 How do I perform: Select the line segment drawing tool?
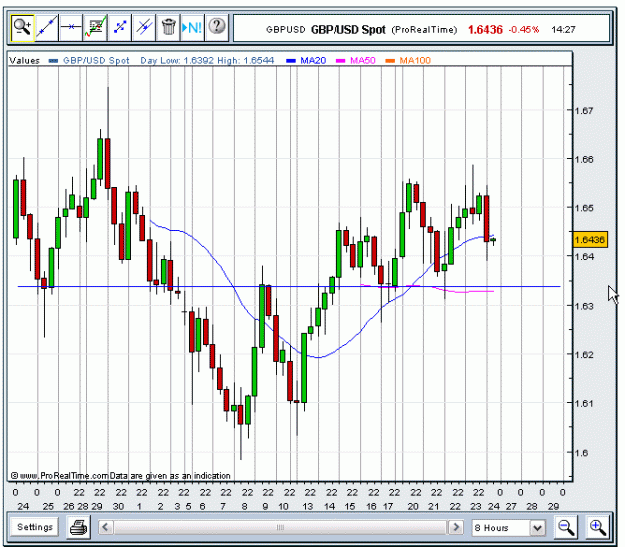pos(120,28)
